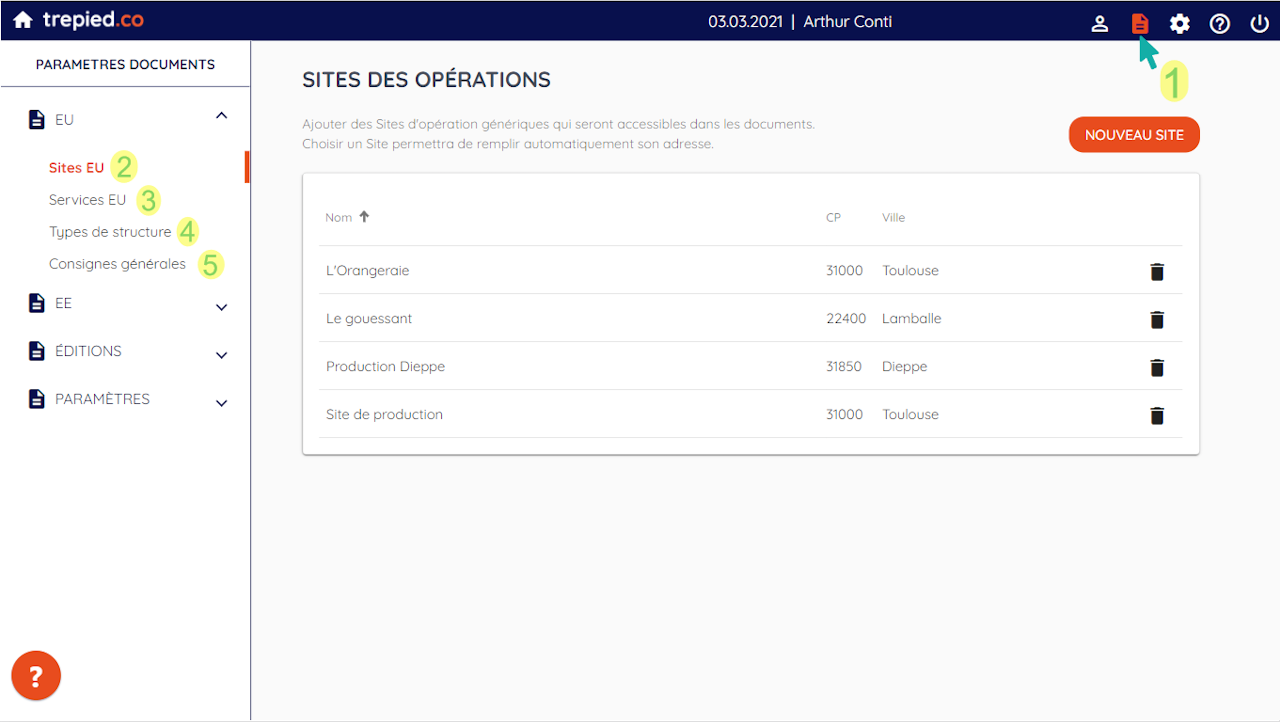Expand the PARAMÈTRES section

tap(222, 403)
